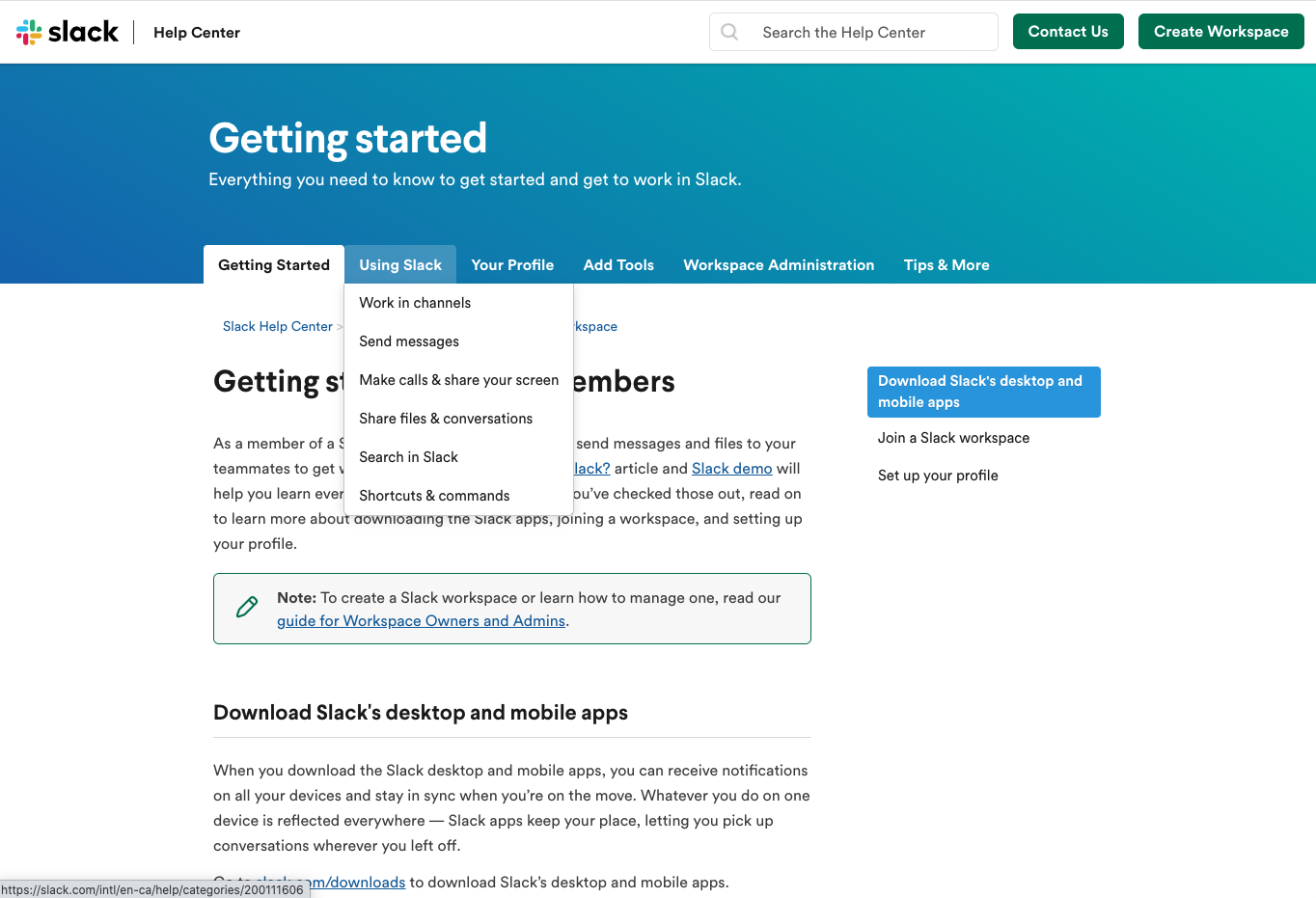Click the Slack logo
Image resolution: width=1316 pixels, height=898 pixels.
point(68,32)
